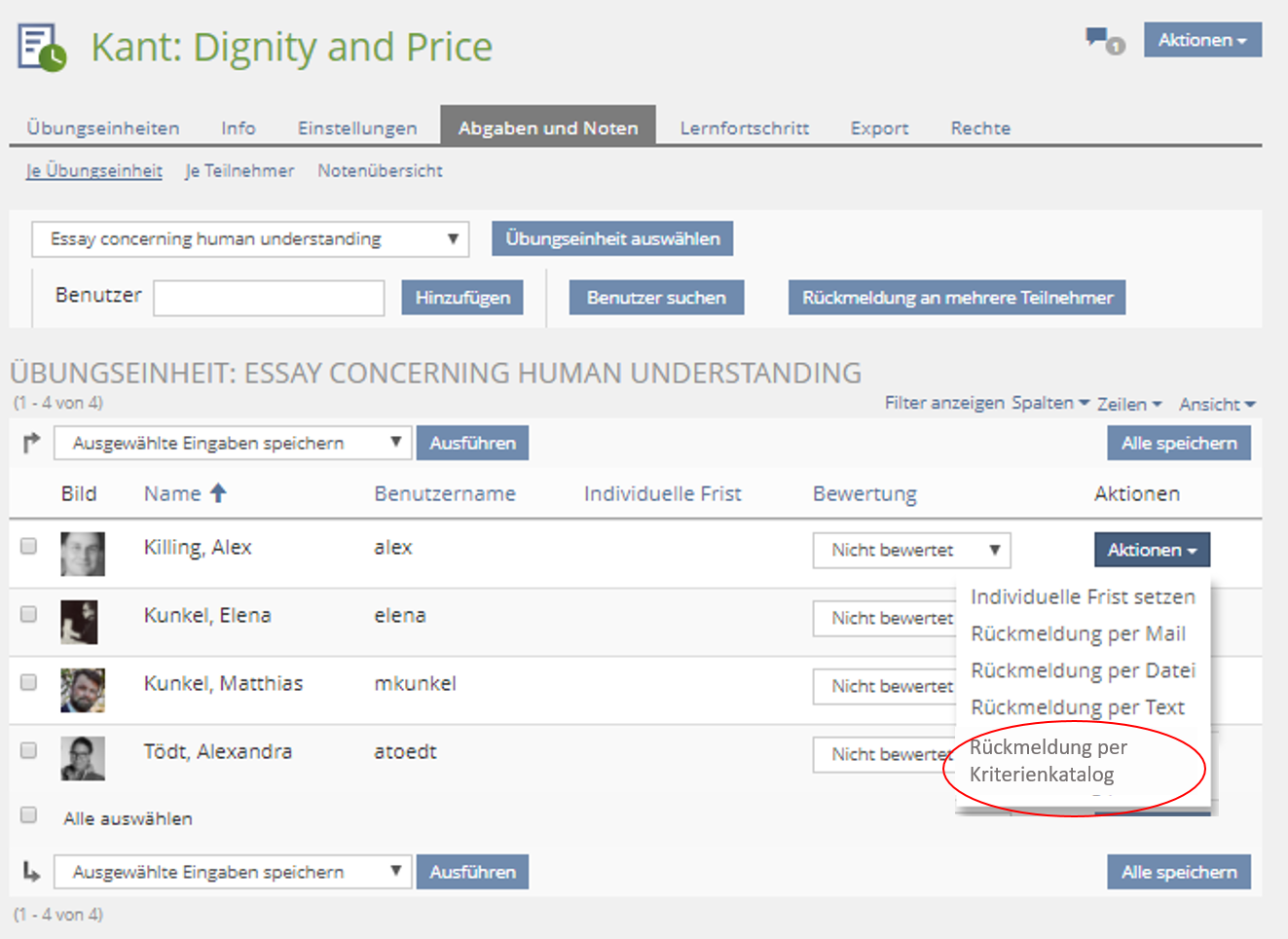Select Rückmeldung per Mail menu entry
Screen dimensions: 1288x939
click(1078, 633)
